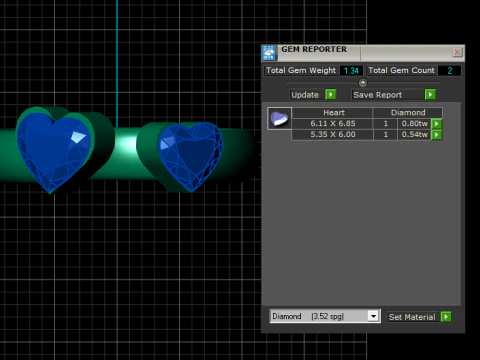This screenshot has height=360, width=480.
Task: Close the Gem Reporter window
Action: pos(457,52)
